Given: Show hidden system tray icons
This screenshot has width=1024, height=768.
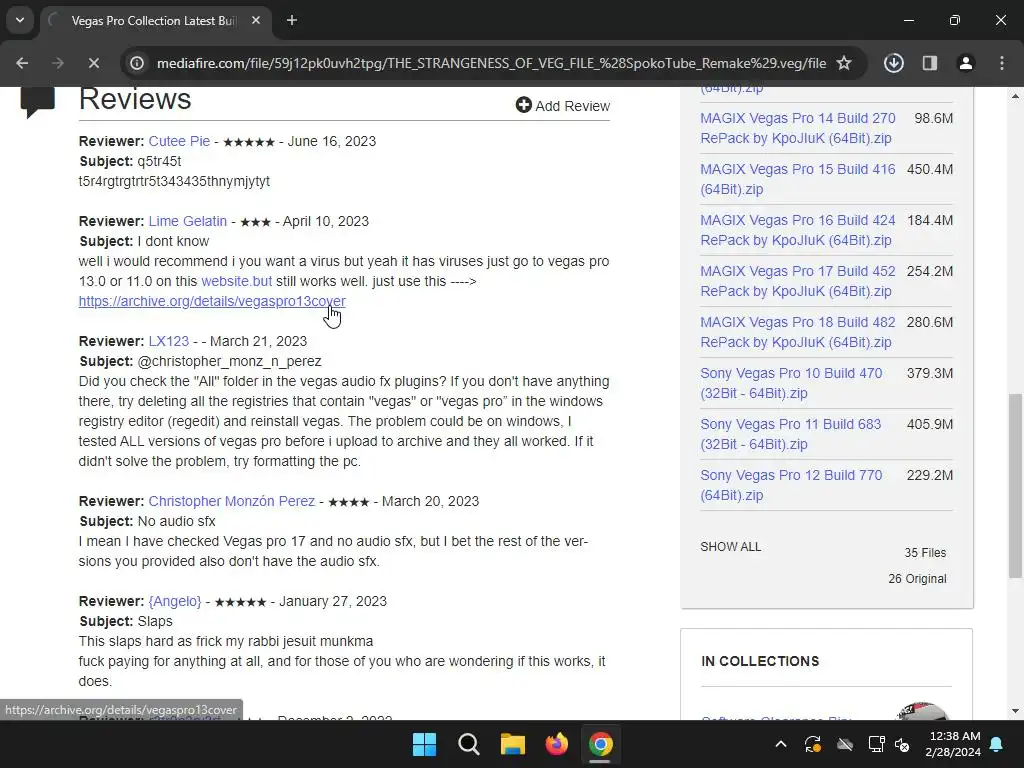Looking at the screenshot, I should [781, 744].
